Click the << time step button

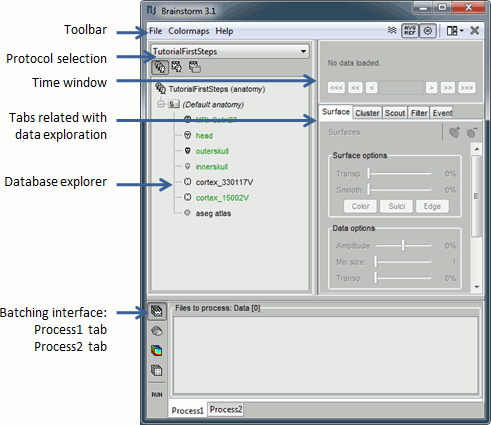355,88
